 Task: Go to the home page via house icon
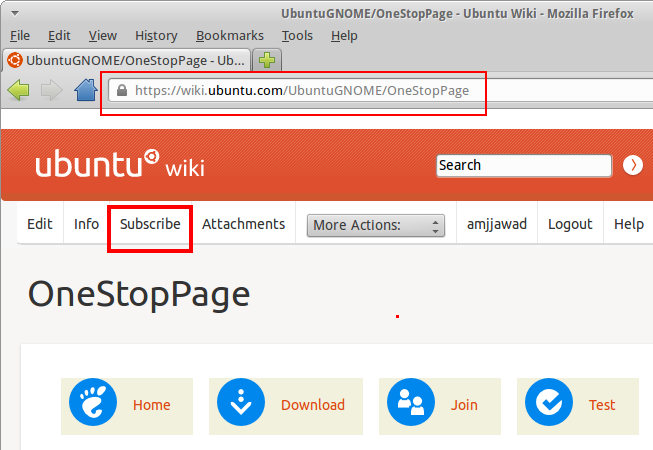pyautogui.click(x=86, y=90)
